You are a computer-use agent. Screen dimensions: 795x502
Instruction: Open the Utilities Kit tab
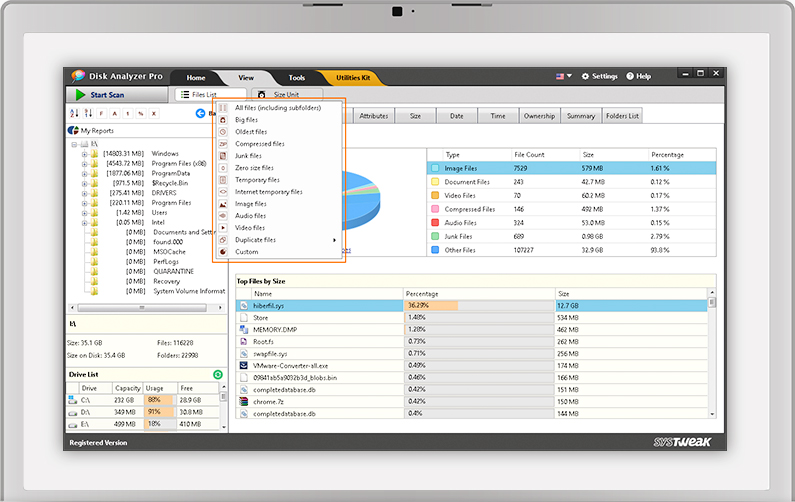353,78
